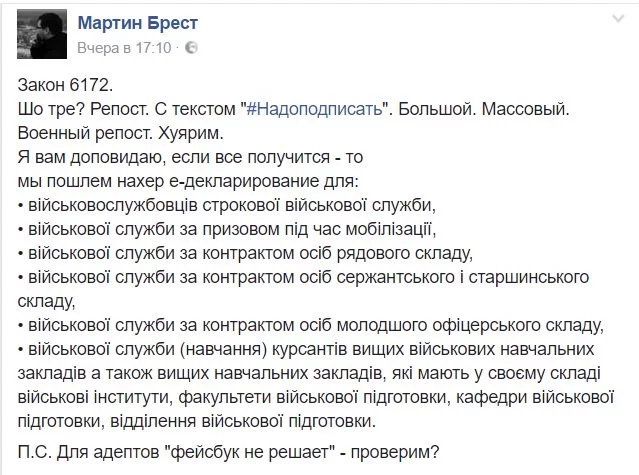Click the bullet about строкової військової служби

[227, 204]
